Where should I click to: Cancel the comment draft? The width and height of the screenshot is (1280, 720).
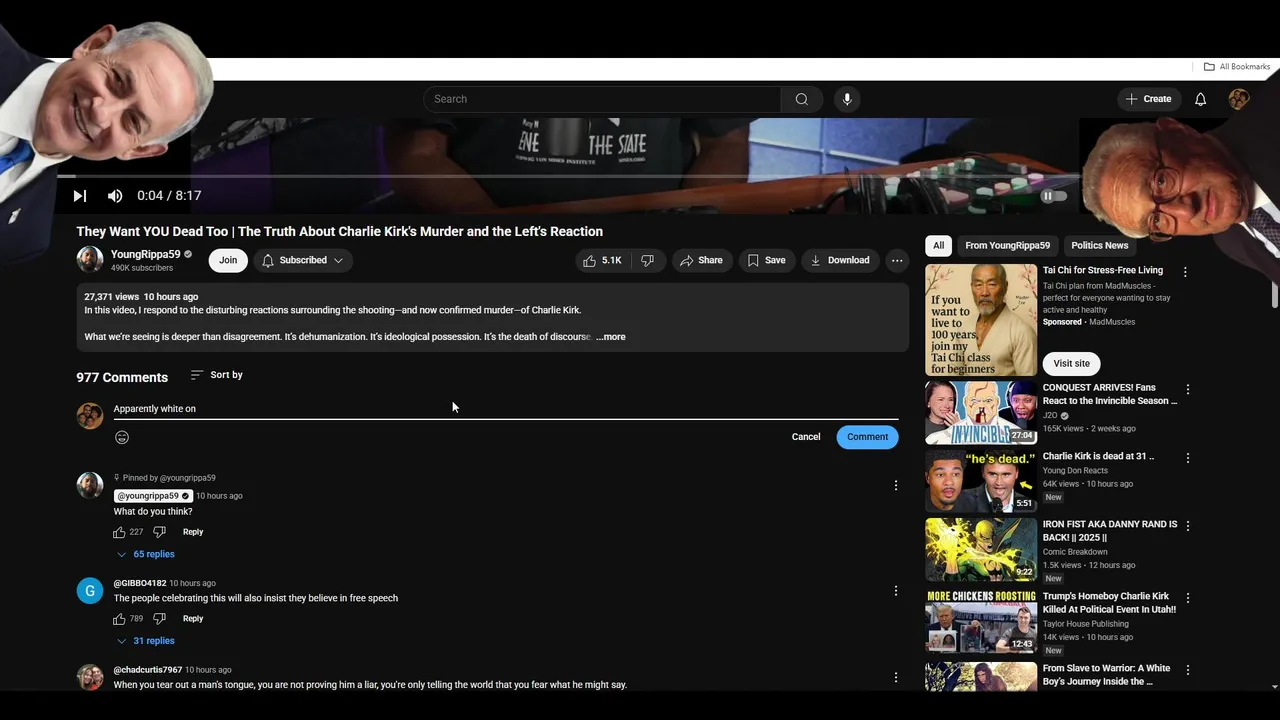coord(806,437)
